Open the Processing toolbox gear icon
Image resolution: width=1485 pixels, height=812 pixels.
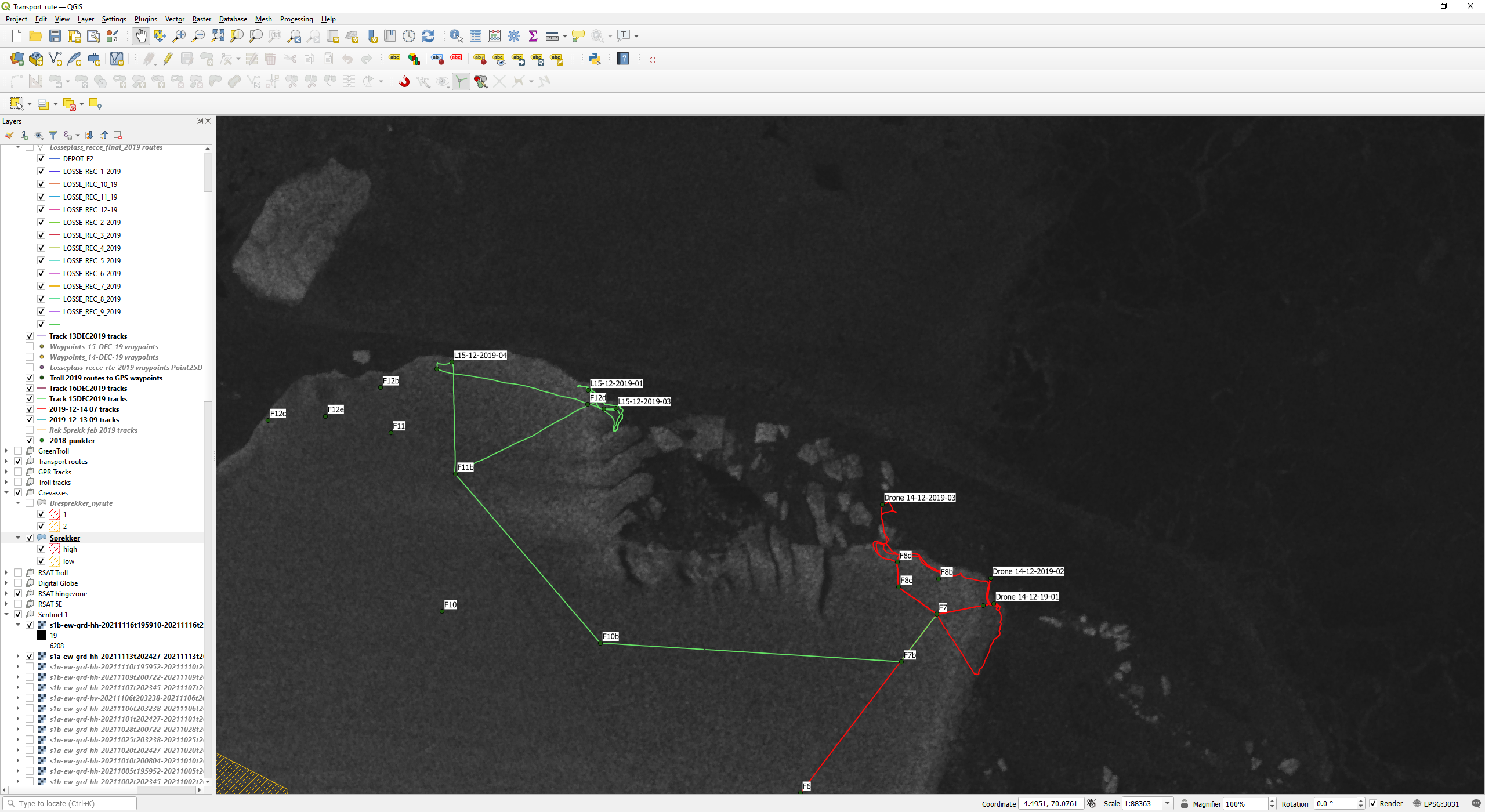[514, 36]
